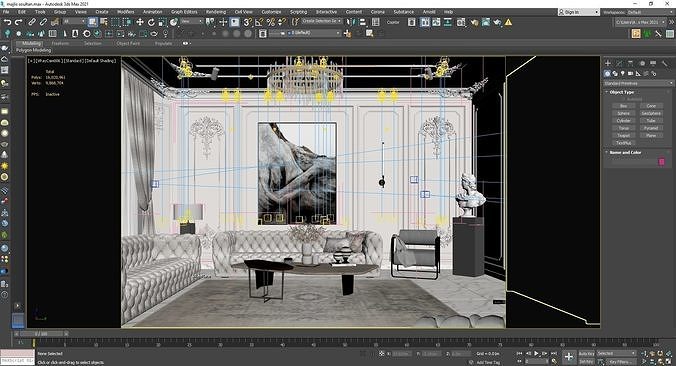This screenshot has height=366, width=676.
Task: Click the yellow warning triangle icon
Action: (509, 22)
